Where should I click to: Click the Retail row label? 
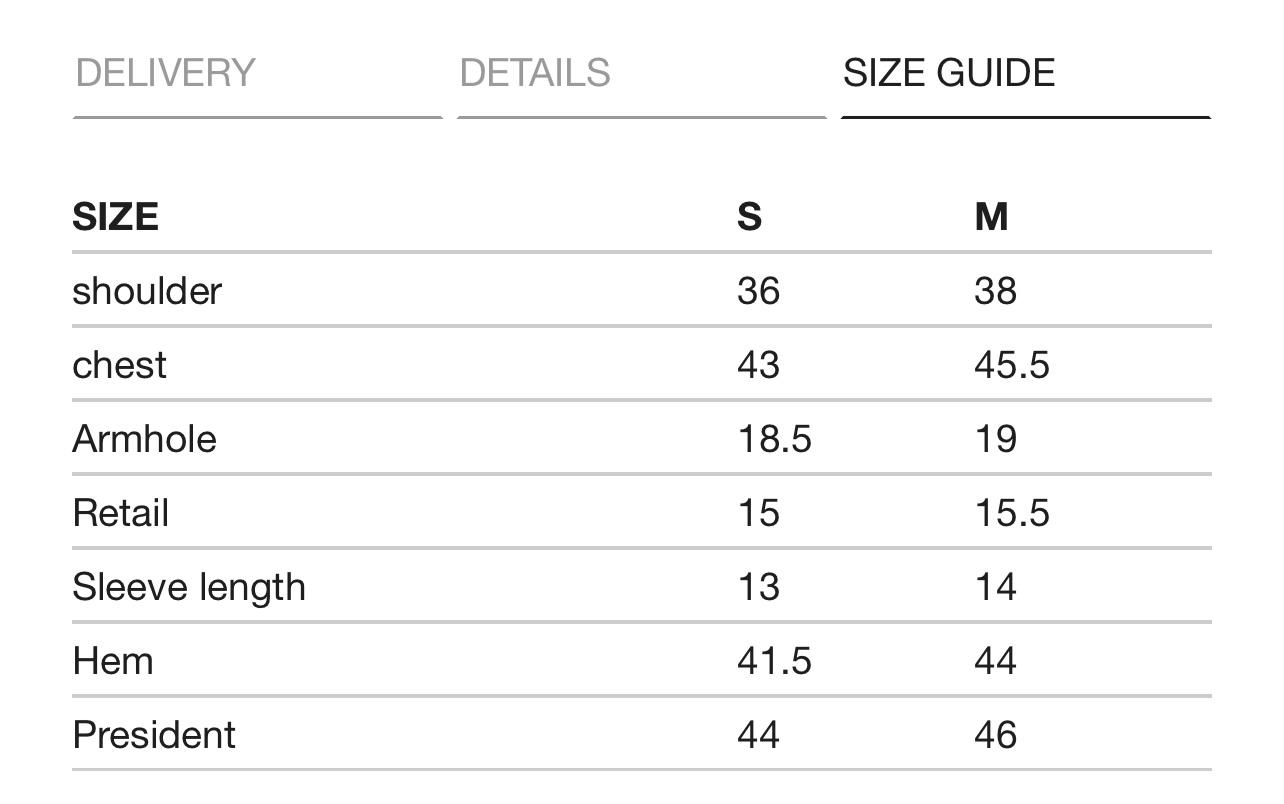121,513
